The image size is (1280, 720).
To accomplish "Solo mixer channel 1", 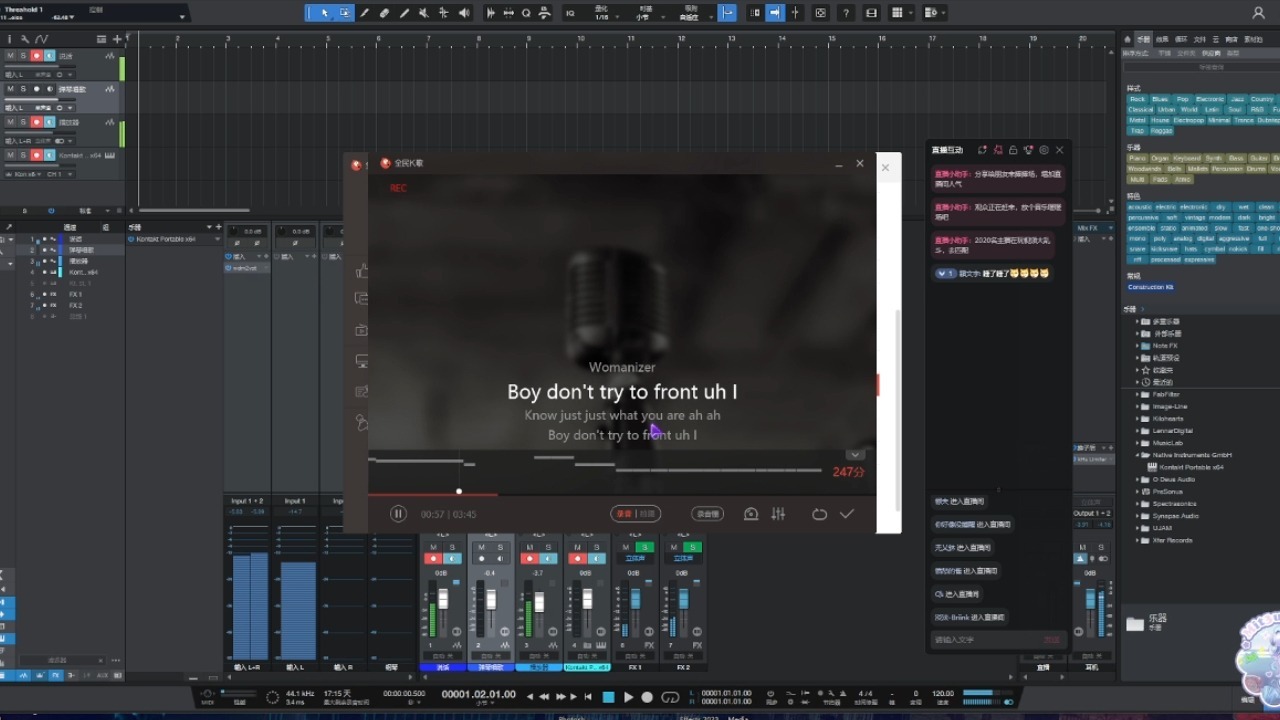I will point(451,547).
